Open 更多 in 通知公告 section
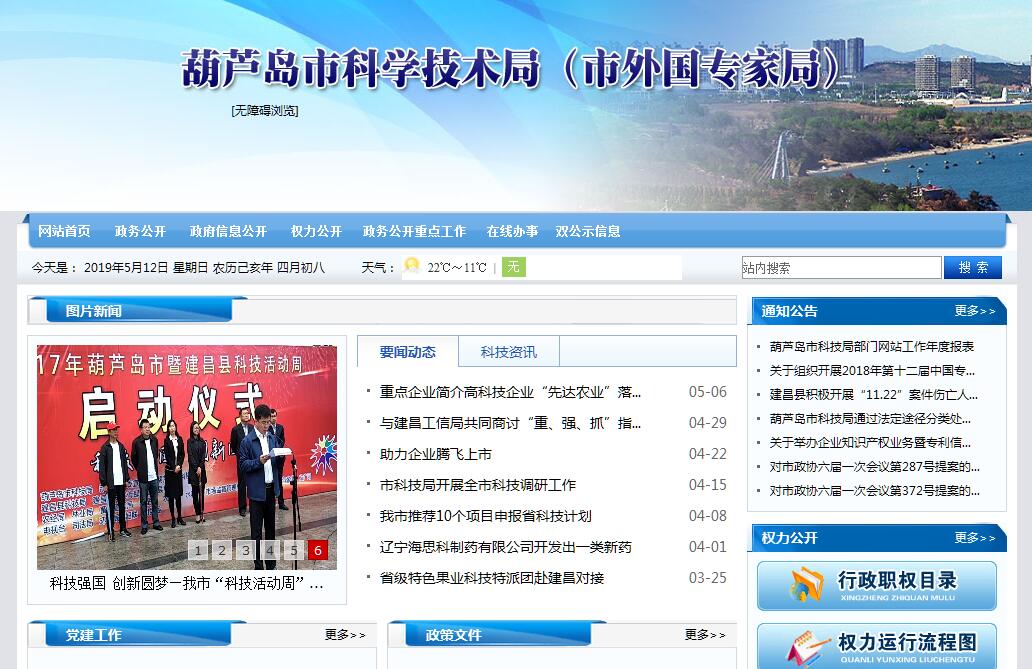 pos(975,311)
